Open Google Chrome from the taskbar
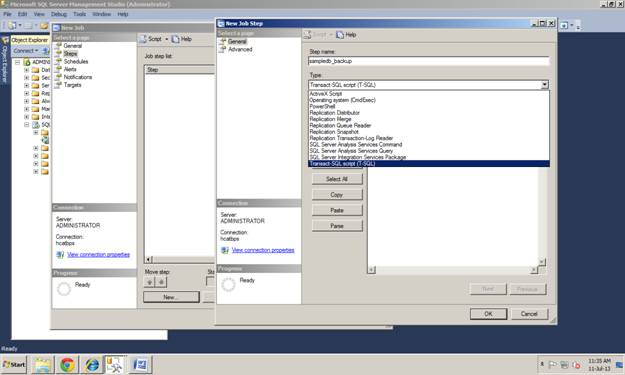 point(67,364)
